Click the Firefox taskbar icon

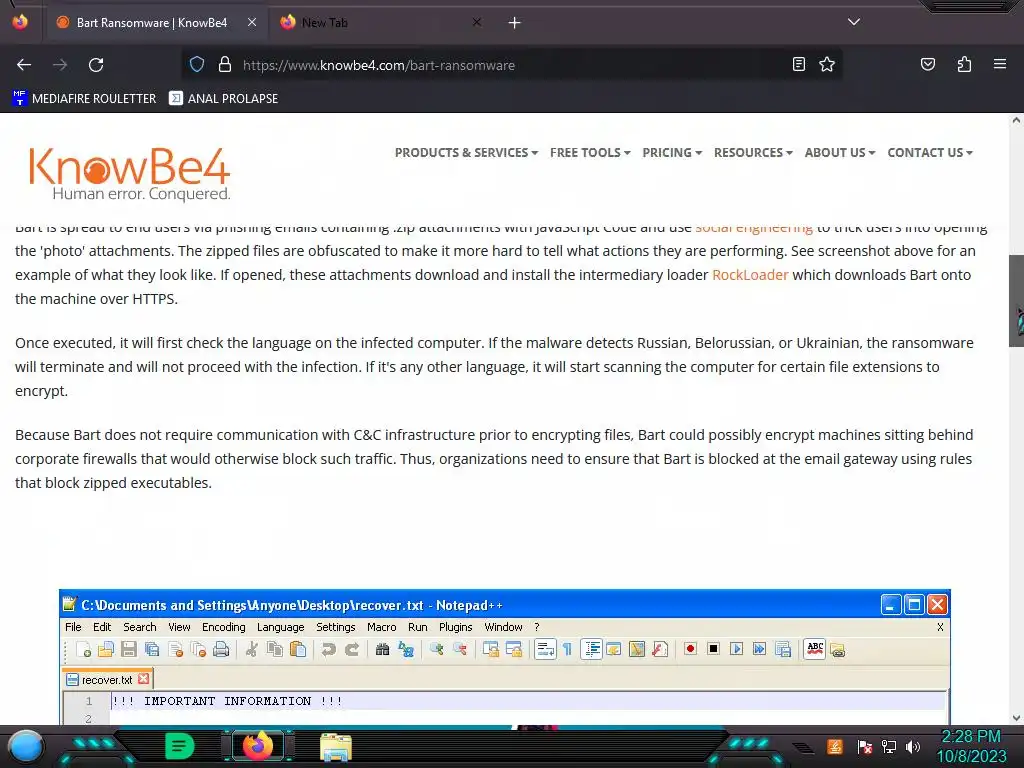pos(258,746)
